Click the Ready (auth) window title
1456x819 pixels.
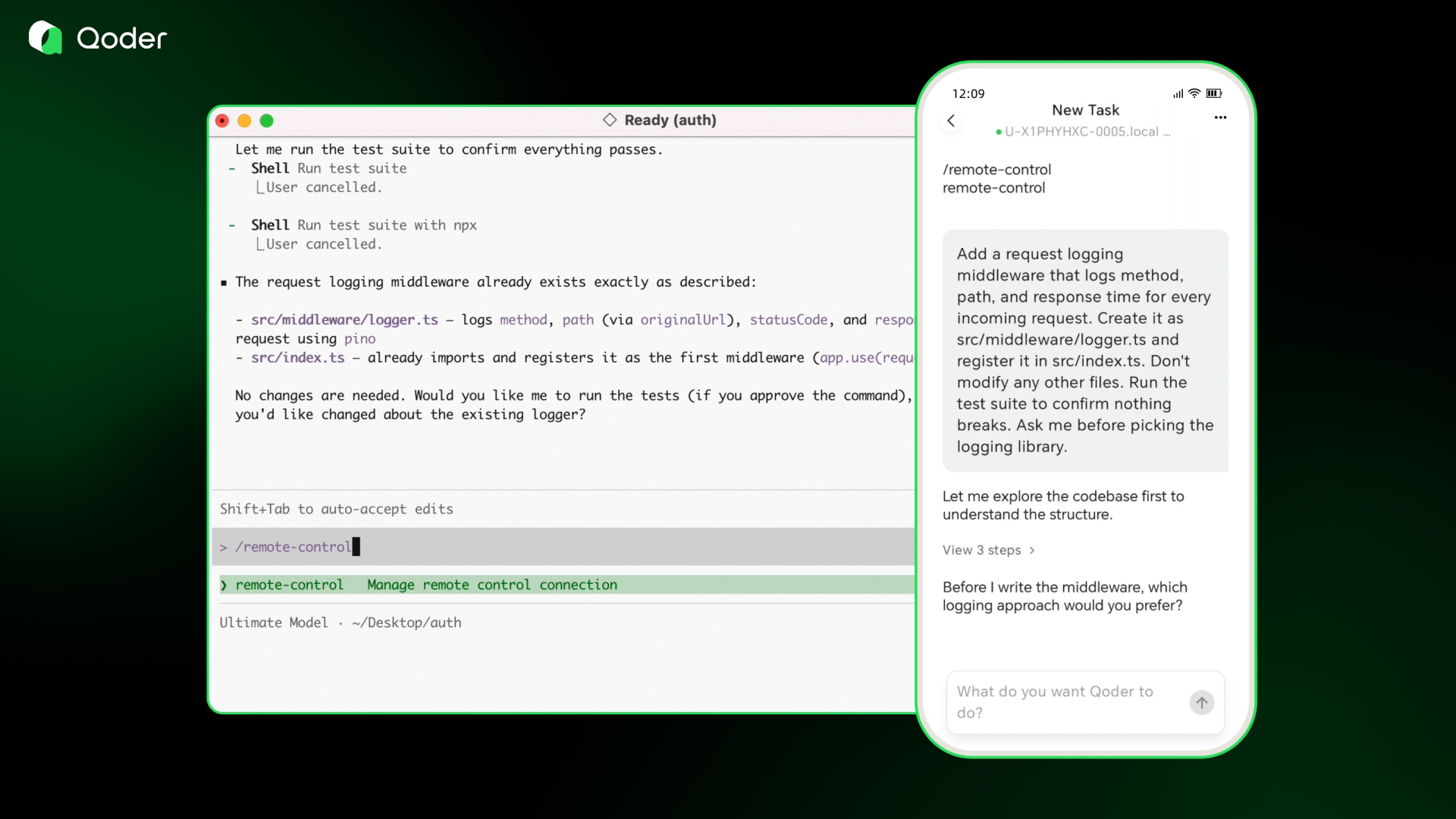[x=670, y=120]
